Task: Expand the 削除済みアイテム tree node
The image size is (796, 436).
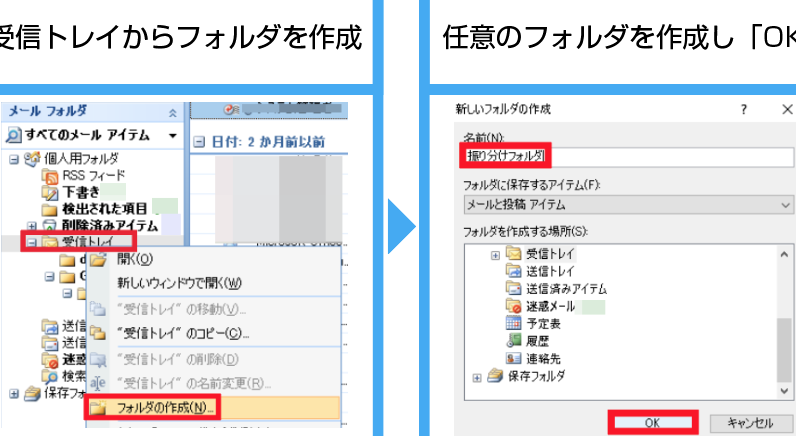Action: (32, 225)
